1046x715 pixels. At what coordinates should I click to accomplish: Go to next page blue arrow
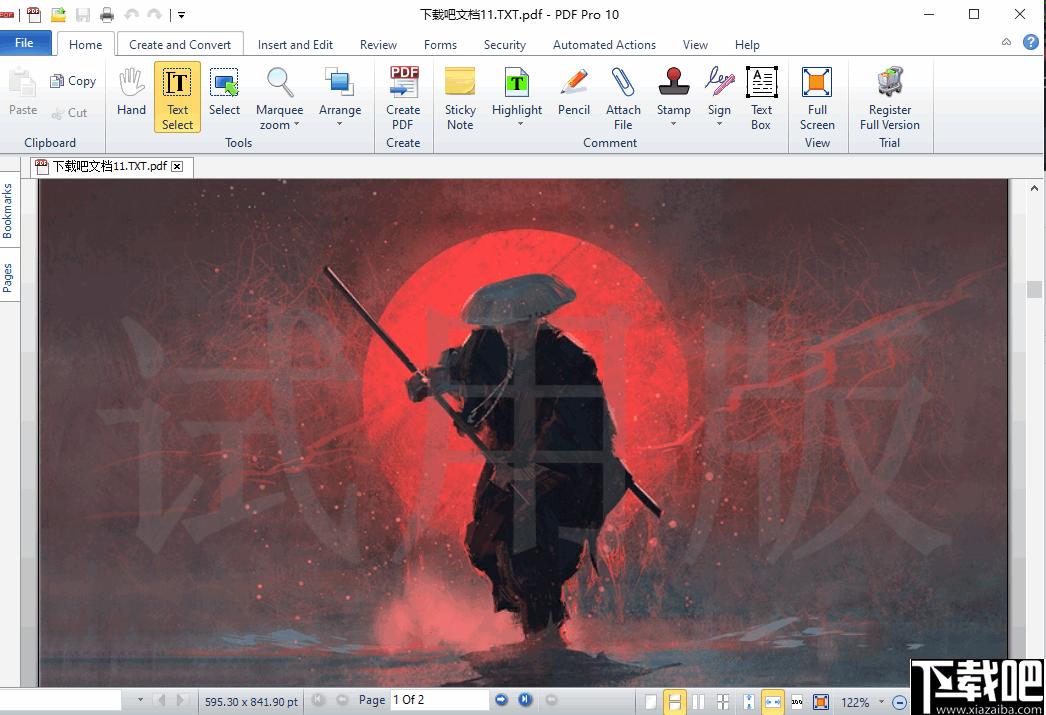click(502, 700)
